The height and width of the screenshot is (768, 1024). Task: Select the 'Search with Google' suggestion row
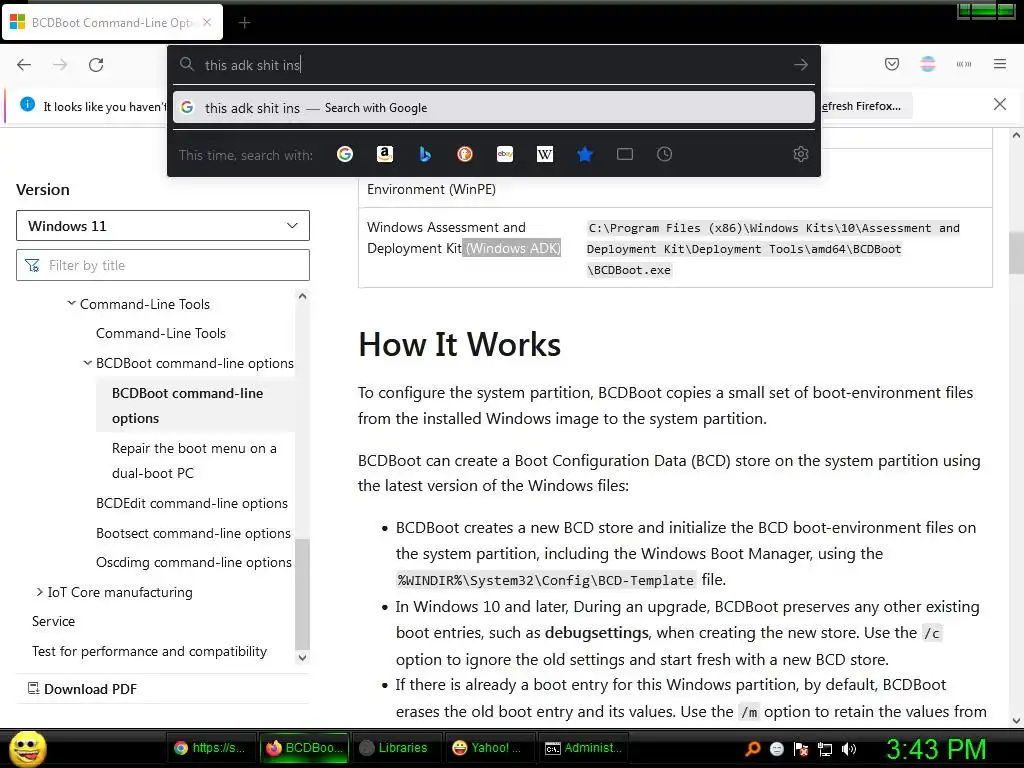coord(494,108)
